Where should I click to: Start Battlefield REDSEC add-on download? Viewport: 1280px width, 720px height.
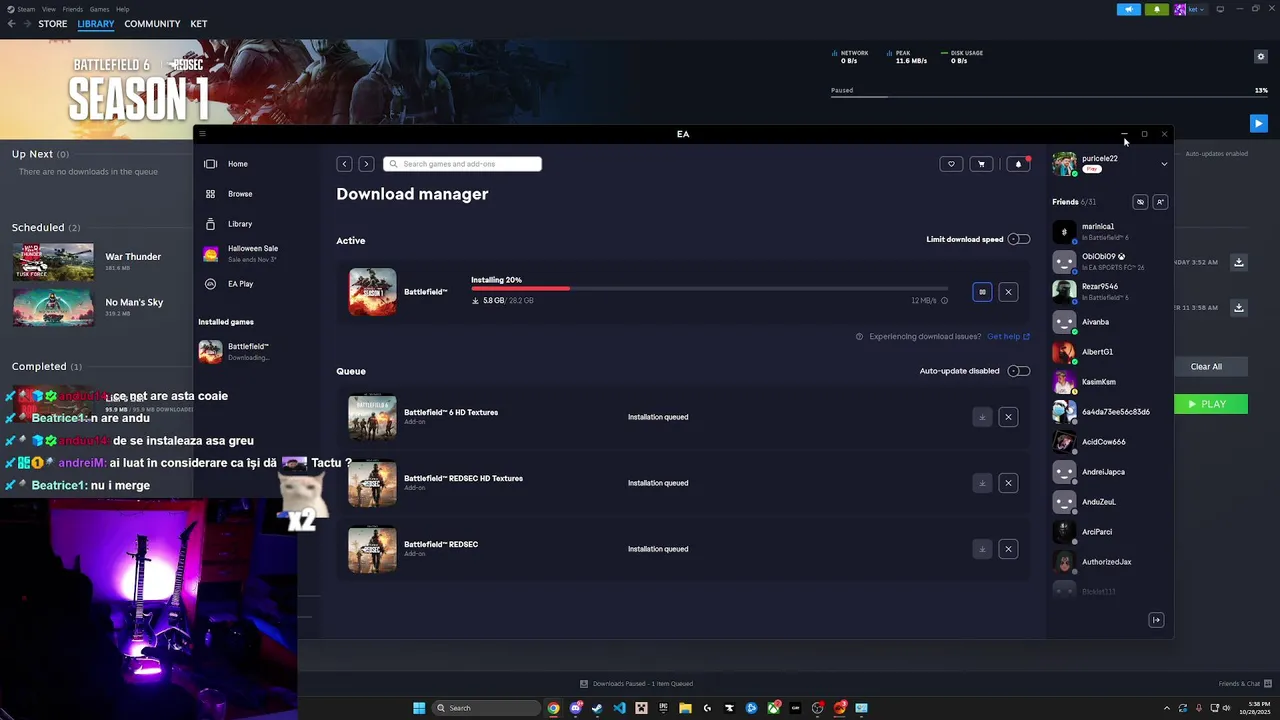click(x=982, y=549)
